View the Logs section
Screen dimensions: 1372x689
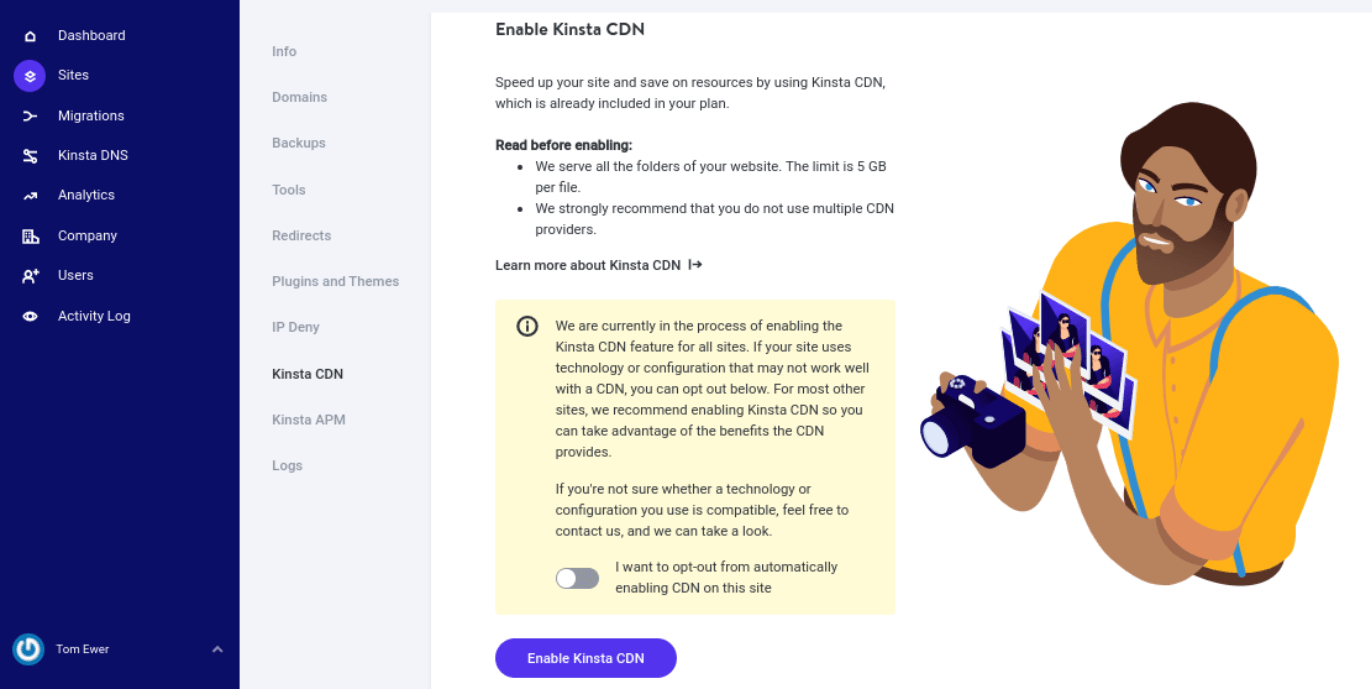pos(287,465)
